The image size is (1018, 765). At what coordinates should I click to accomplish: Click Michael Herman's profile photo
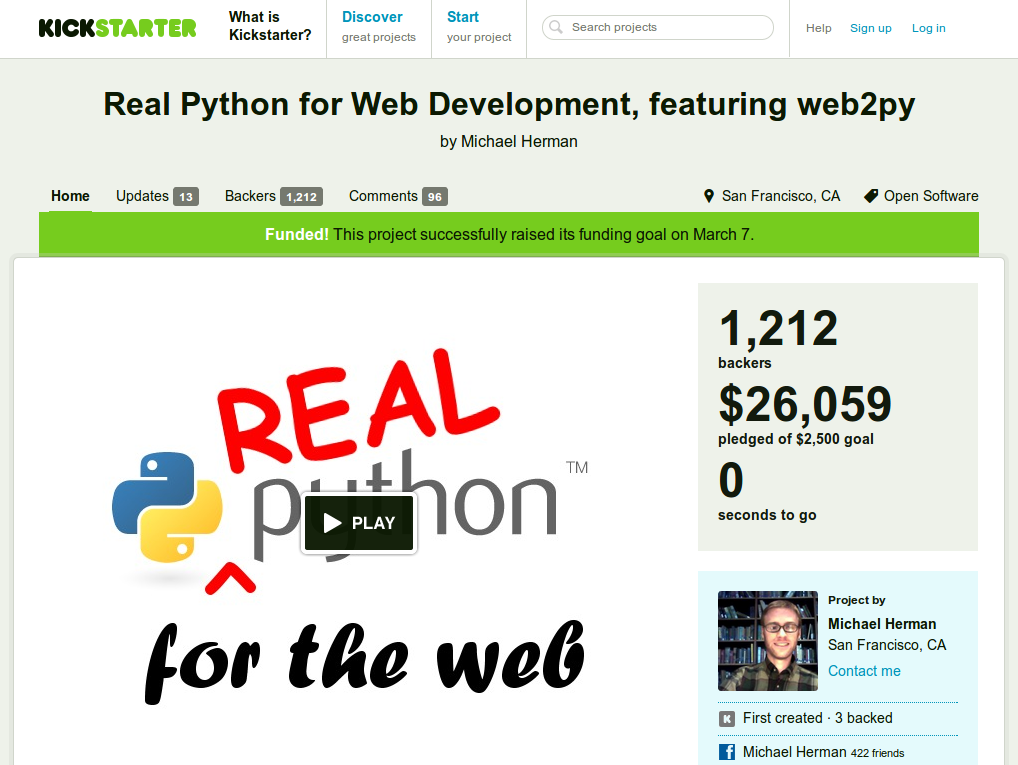(768, 641)
